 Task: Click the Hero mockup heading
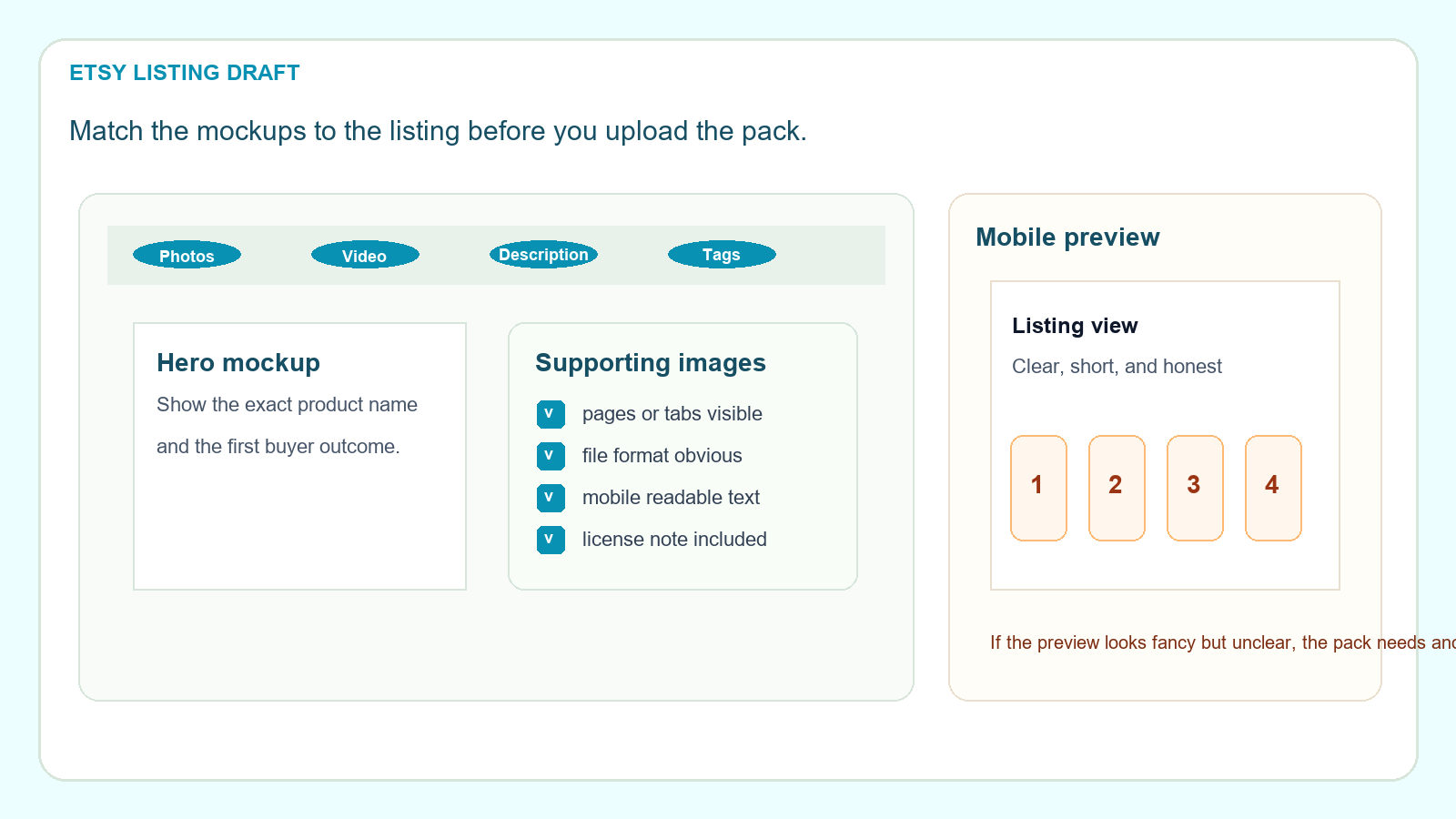[x=238, y=363]
